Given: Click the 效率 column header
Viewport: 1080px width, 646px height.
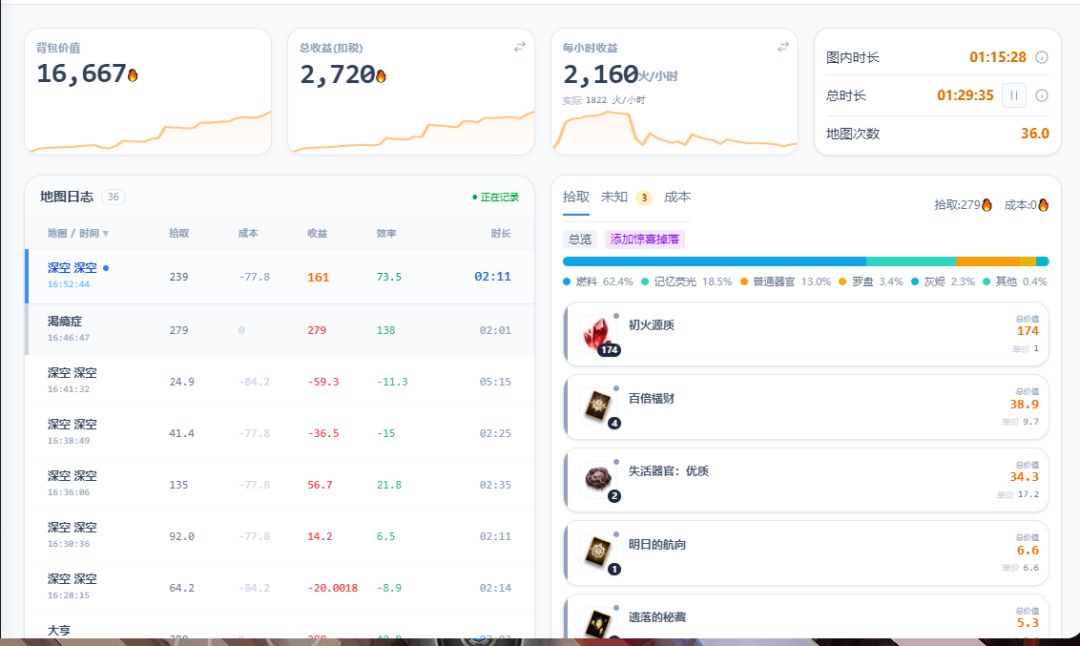Looking at the screenshot, I should point(386,233).
